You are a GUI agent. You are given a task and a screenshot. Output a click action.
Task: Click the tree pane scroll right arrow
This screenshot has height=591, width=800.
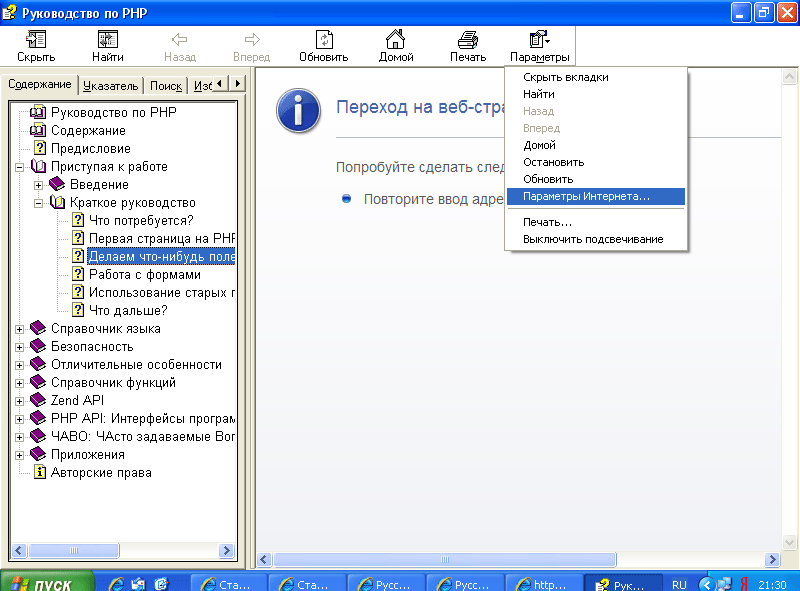coord(227,550)
